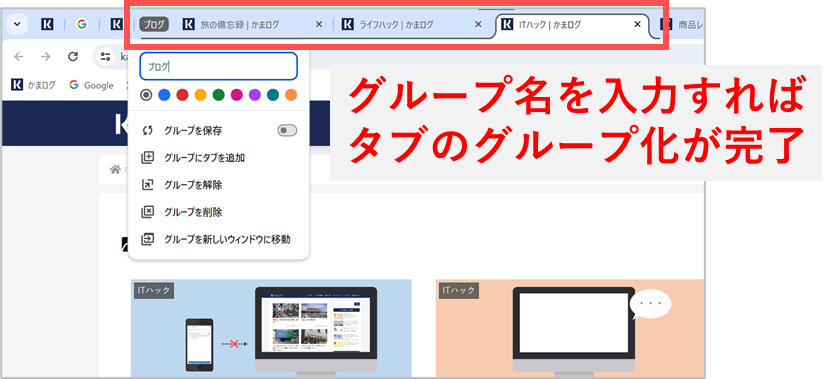Viewport: 831px width, 379px height.
Task: Go back with the browser back arrow
Action: click(19, 57)
